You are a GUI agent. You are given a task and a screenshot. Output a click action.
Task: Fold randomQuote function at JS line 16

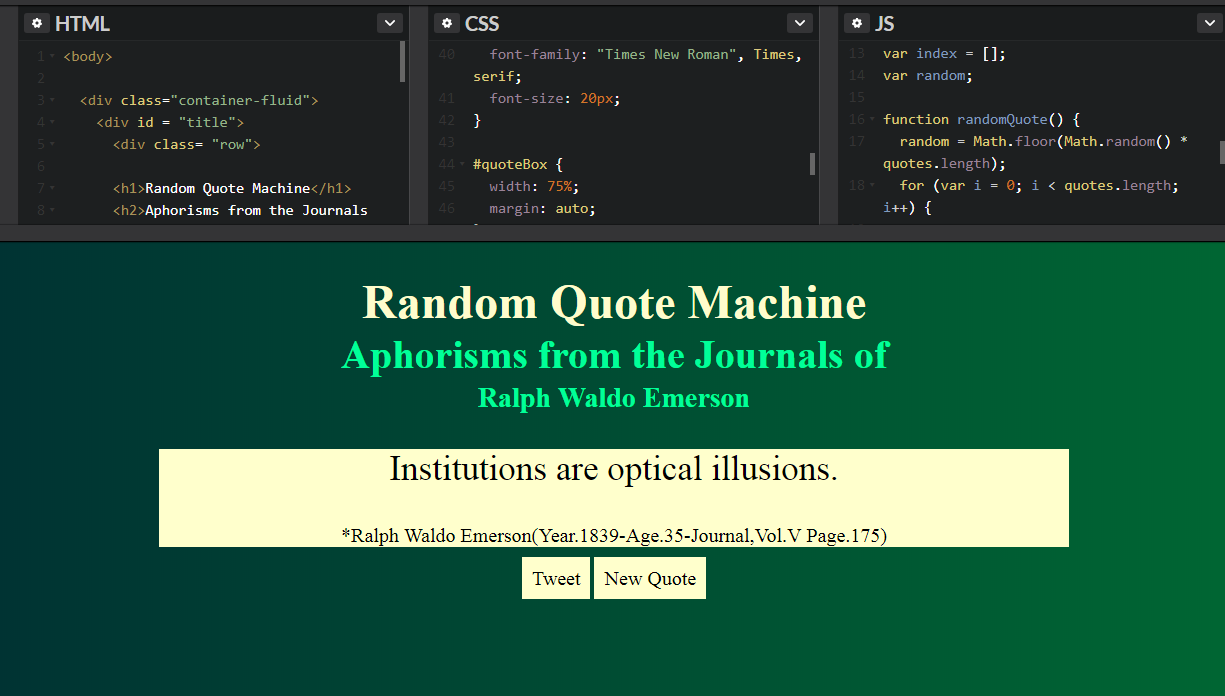pyautogui.click(x=872, y=120)
